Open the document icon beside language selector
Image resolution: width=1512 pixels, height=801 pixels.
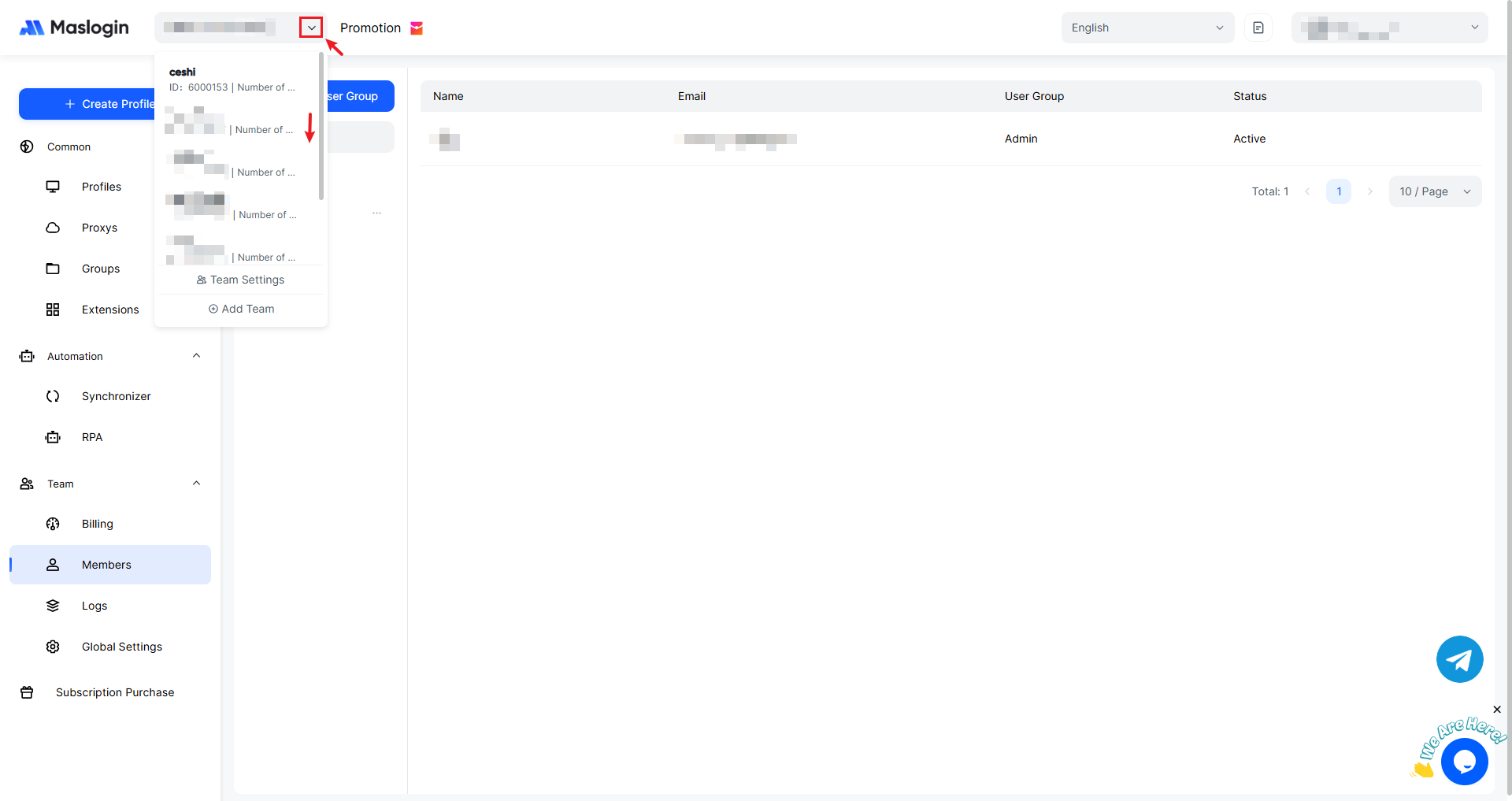coord(1258,28)
